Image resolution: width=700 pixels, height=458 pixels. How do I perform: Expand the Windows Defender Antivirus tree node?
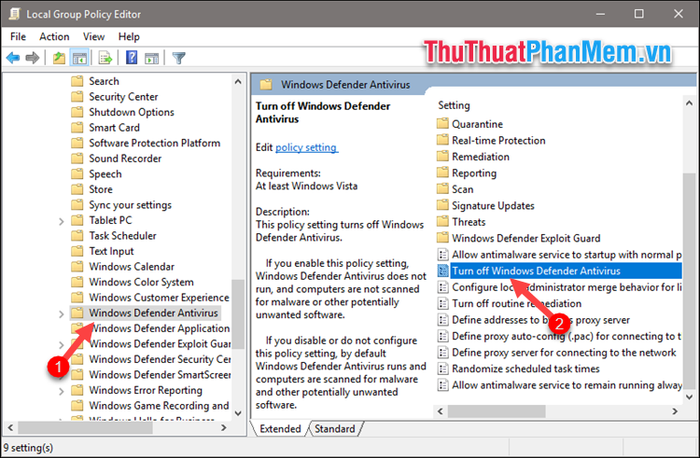coord(61,313)
